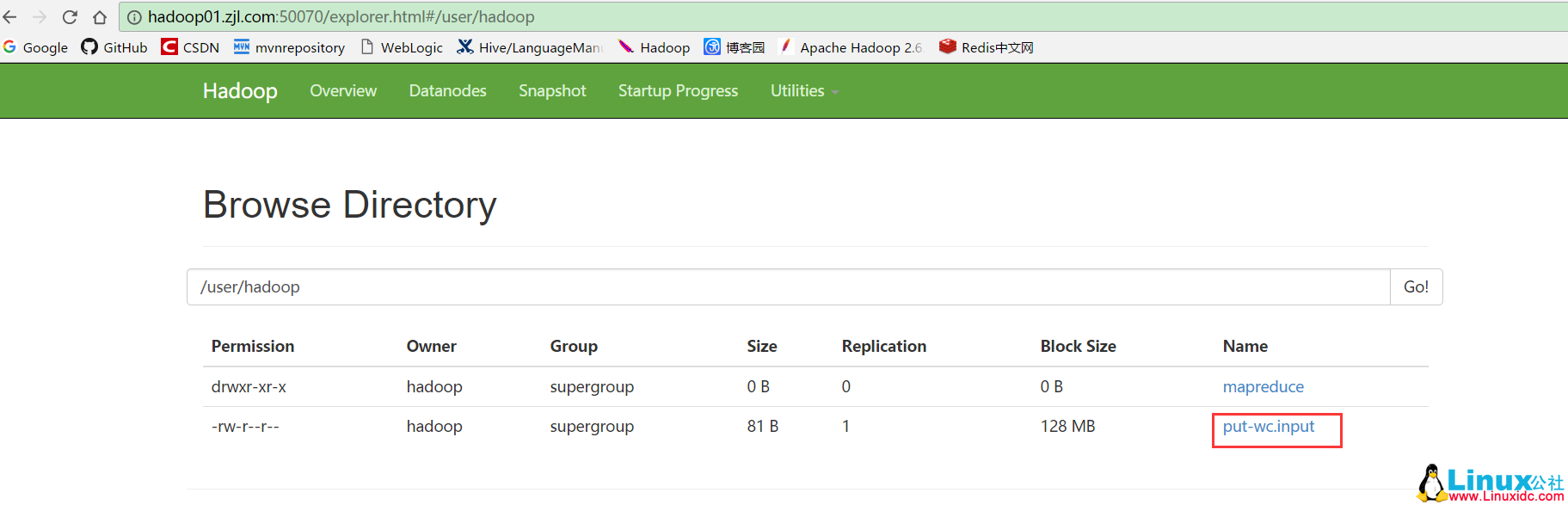Click the site info icon in address bar
The width and height of the screenshot is (1568, 505).
point(134,17)
